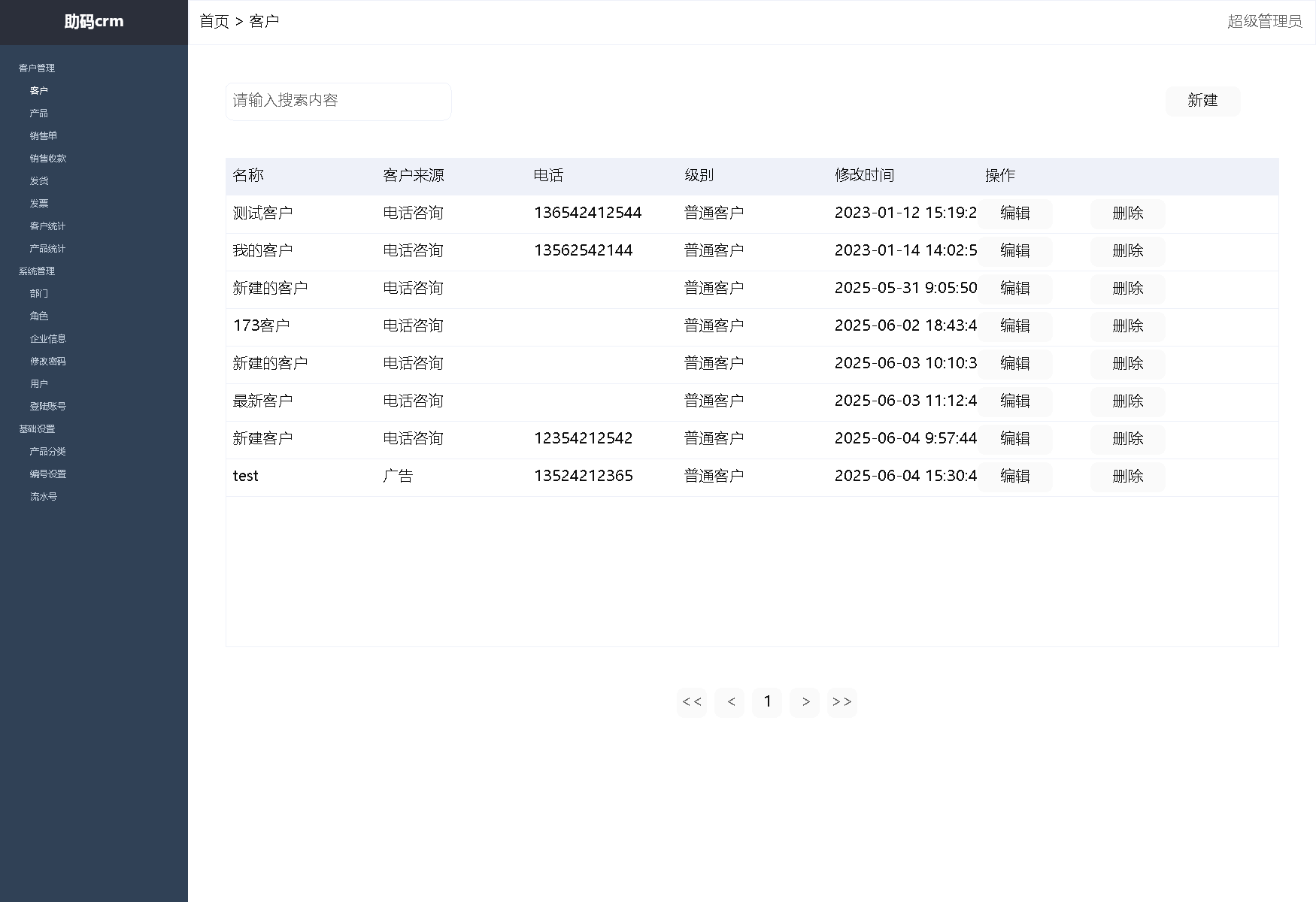Image resolution: width=1316 pixels, height=902 pixels.
Task: Select 客户统计 in sidebar
Action: click(48, 225)
